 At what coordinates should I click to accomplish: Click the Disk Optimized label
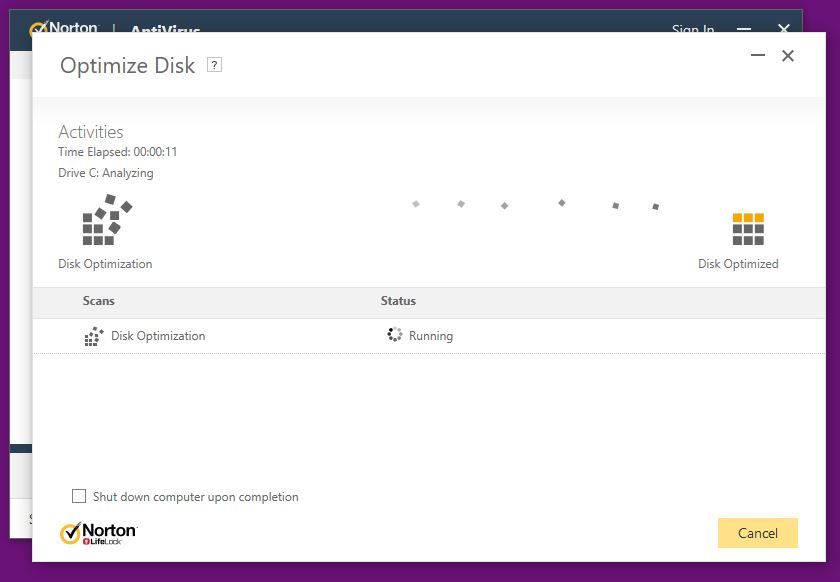pyautogui.click(x=738, y=264)
